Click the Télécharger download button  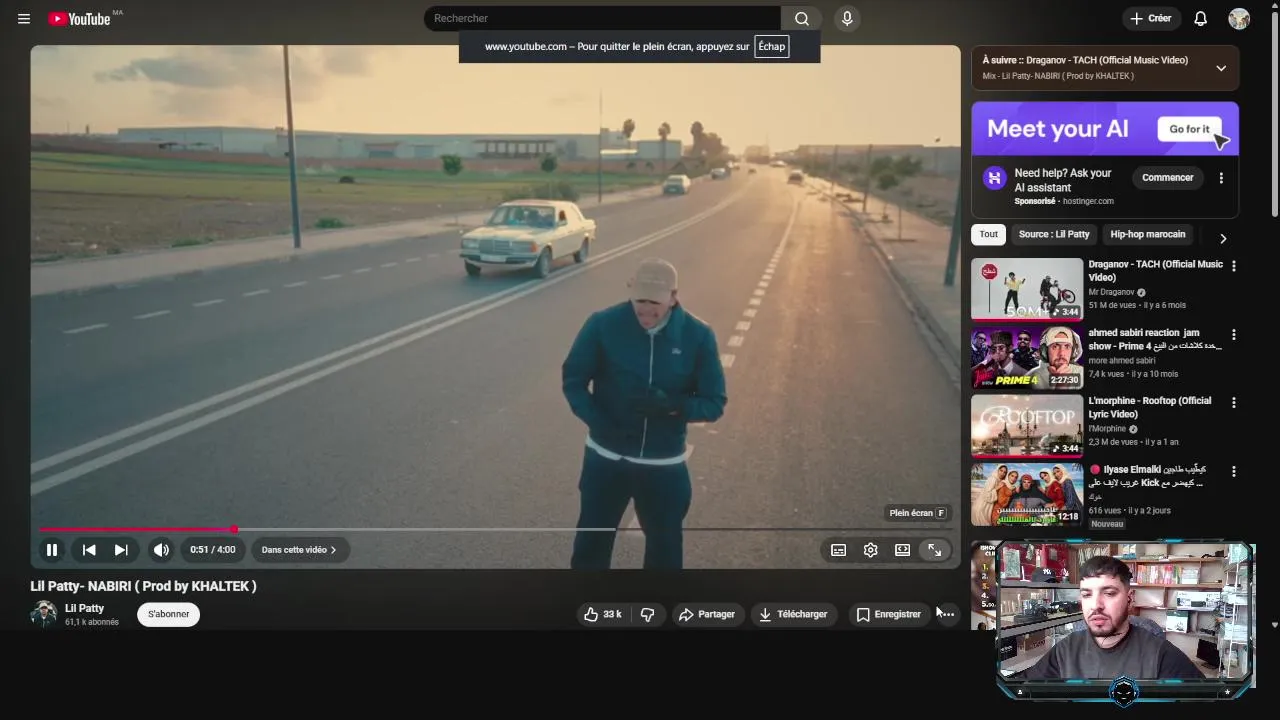(794, 614)
